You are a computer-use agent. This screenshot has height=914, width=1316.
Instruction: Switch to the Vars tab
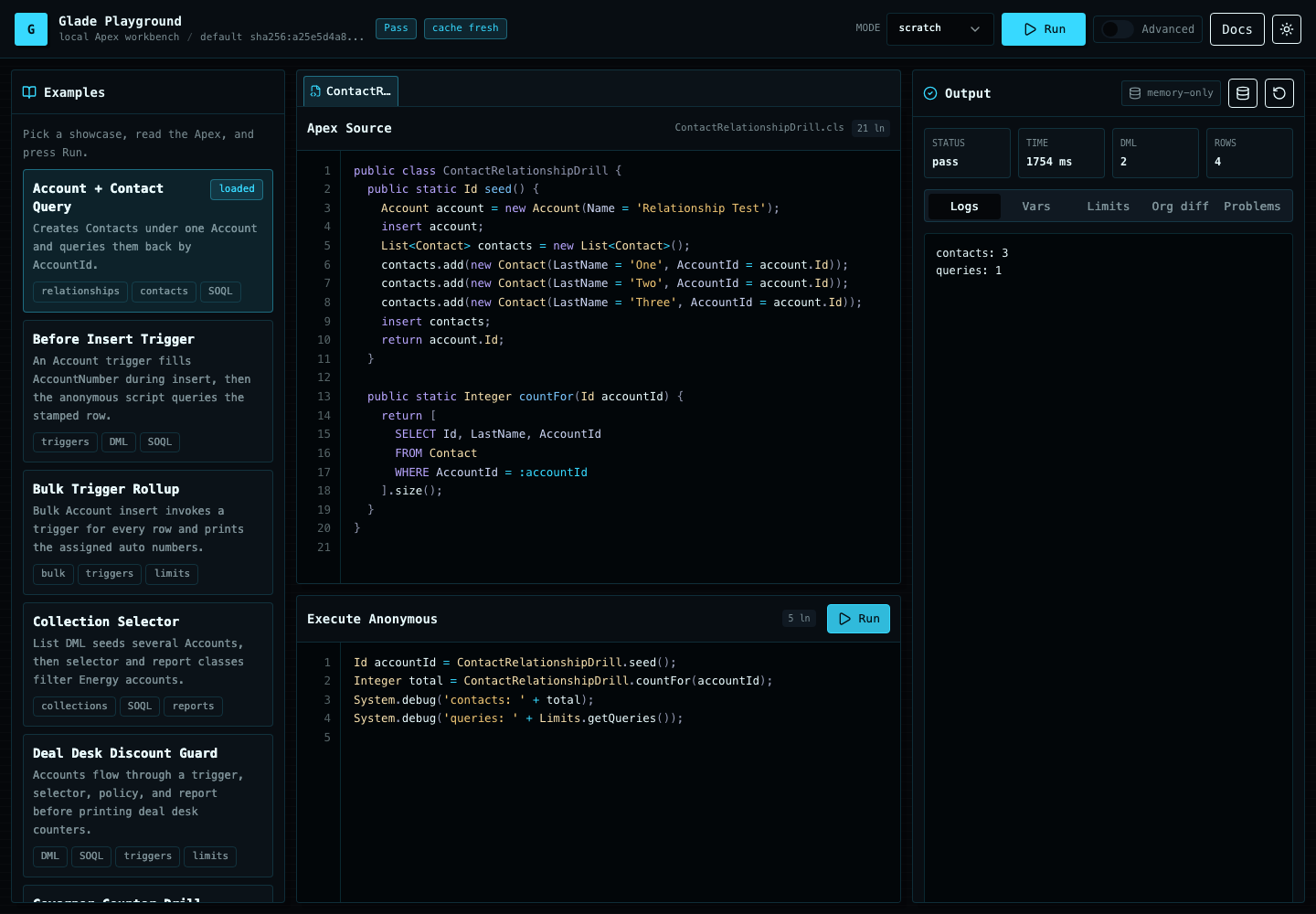(x=1036, y=207)
